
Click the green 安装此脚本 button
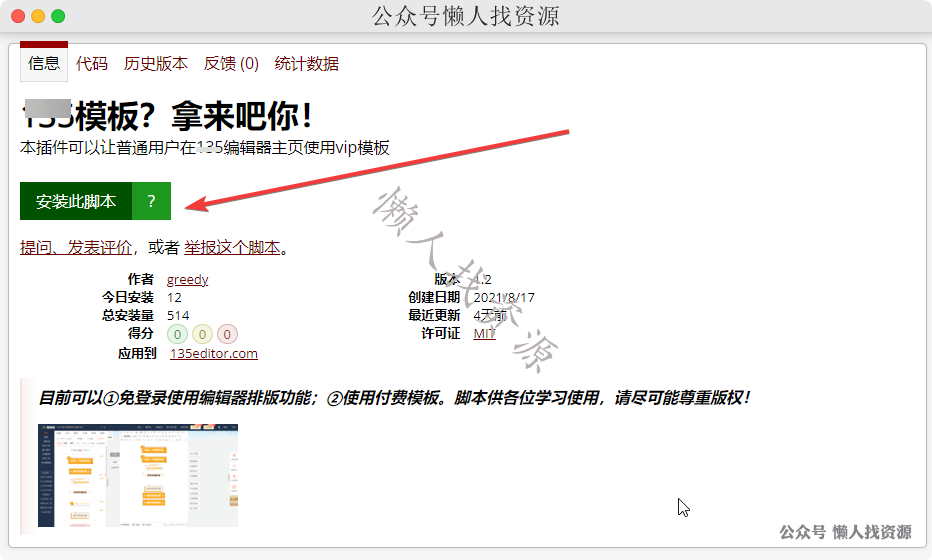point(76,201)
